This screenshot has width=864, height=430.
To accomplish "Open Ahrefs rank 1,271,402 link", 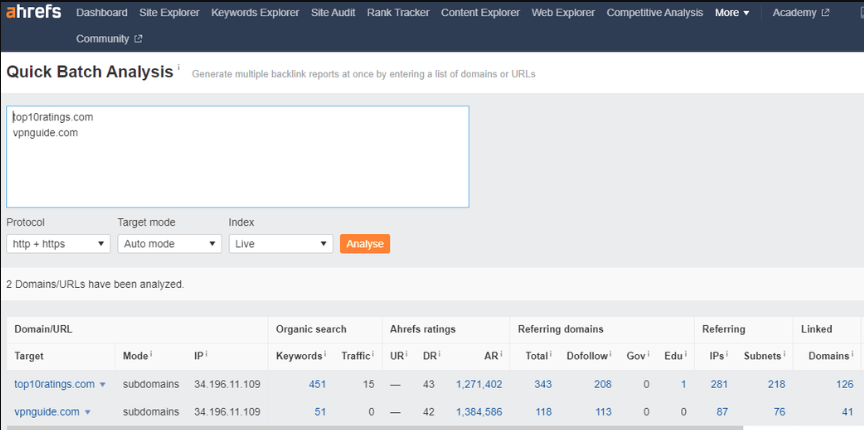I will click(479, 384).
